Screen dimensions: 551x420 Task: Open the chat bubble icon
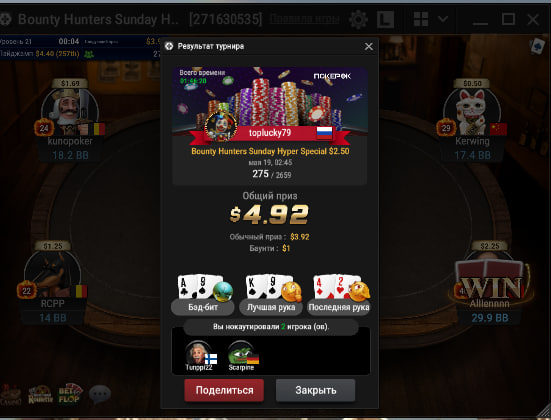click(x=100, y=394)
